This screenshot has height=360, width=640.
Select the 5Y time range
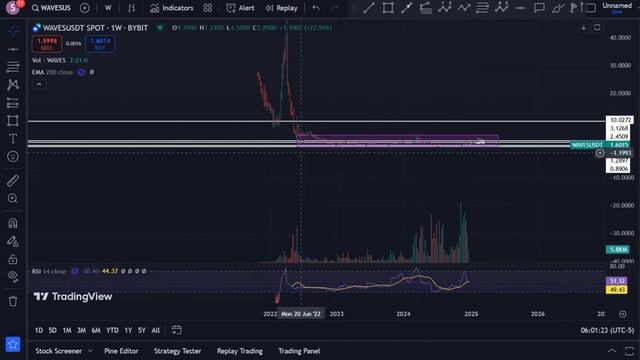(142, 330)
